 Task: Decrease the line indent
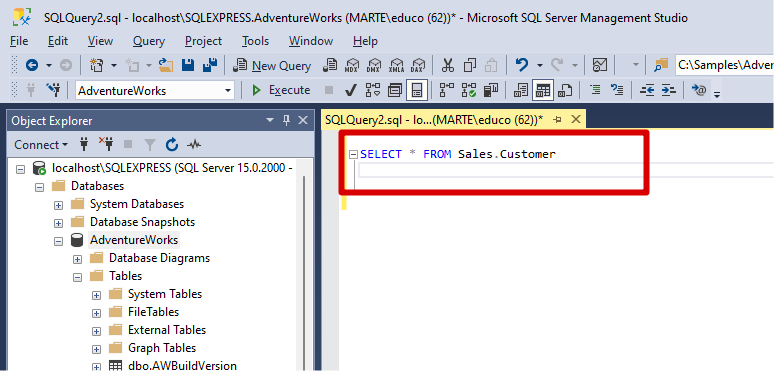point(646,90)
